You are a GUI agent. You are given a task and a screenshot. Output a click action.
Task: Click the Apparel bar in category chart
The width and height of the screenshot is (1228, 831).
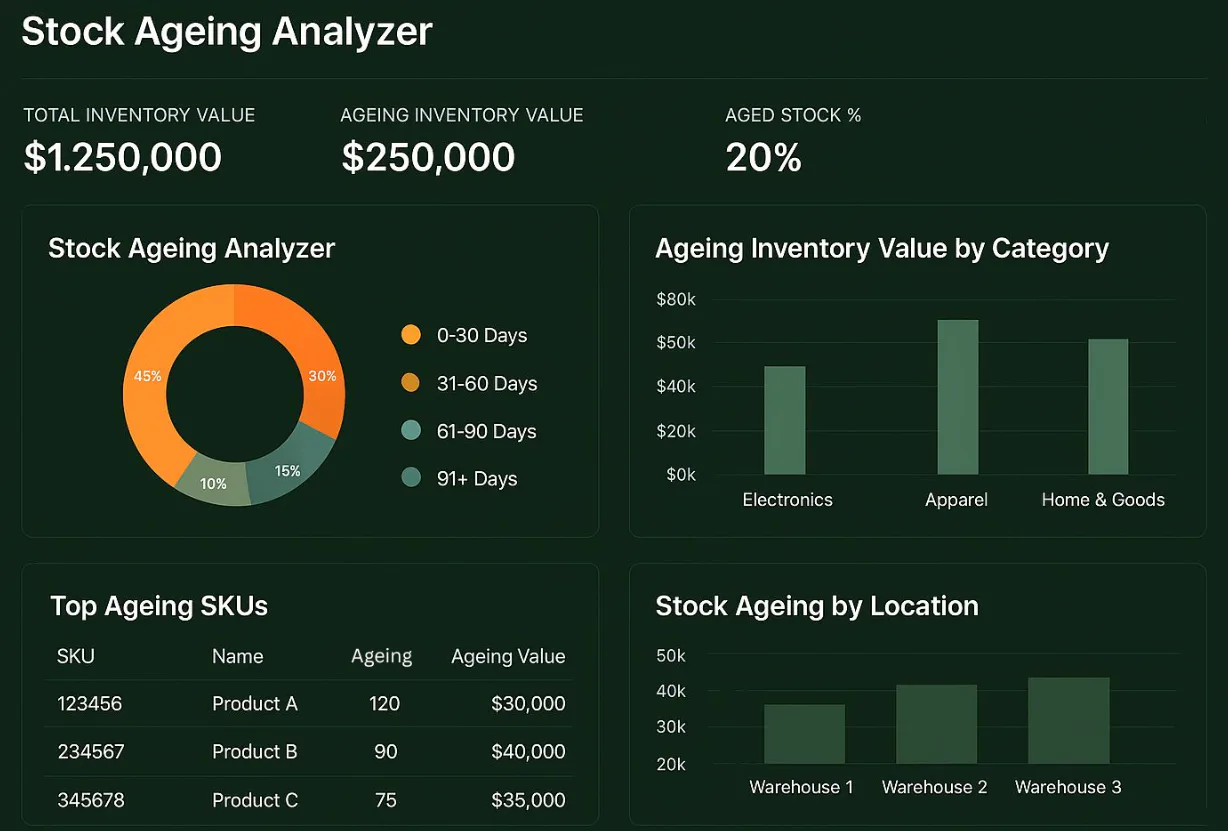click(x=958, y=397)
